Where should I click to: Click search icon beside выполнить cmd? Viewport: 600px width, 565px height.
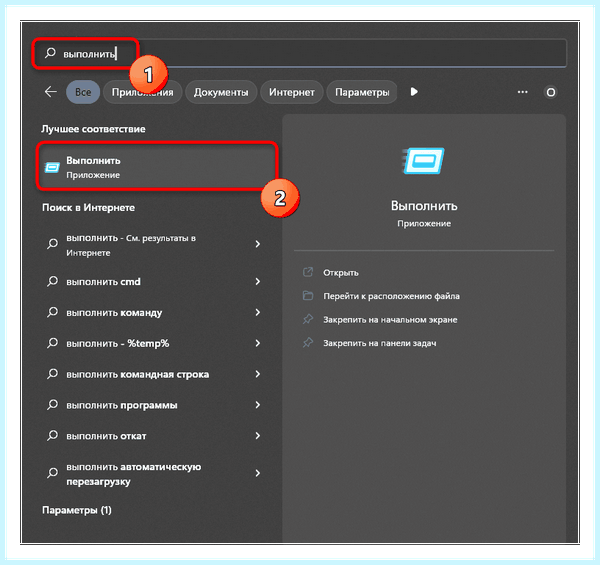52,282
